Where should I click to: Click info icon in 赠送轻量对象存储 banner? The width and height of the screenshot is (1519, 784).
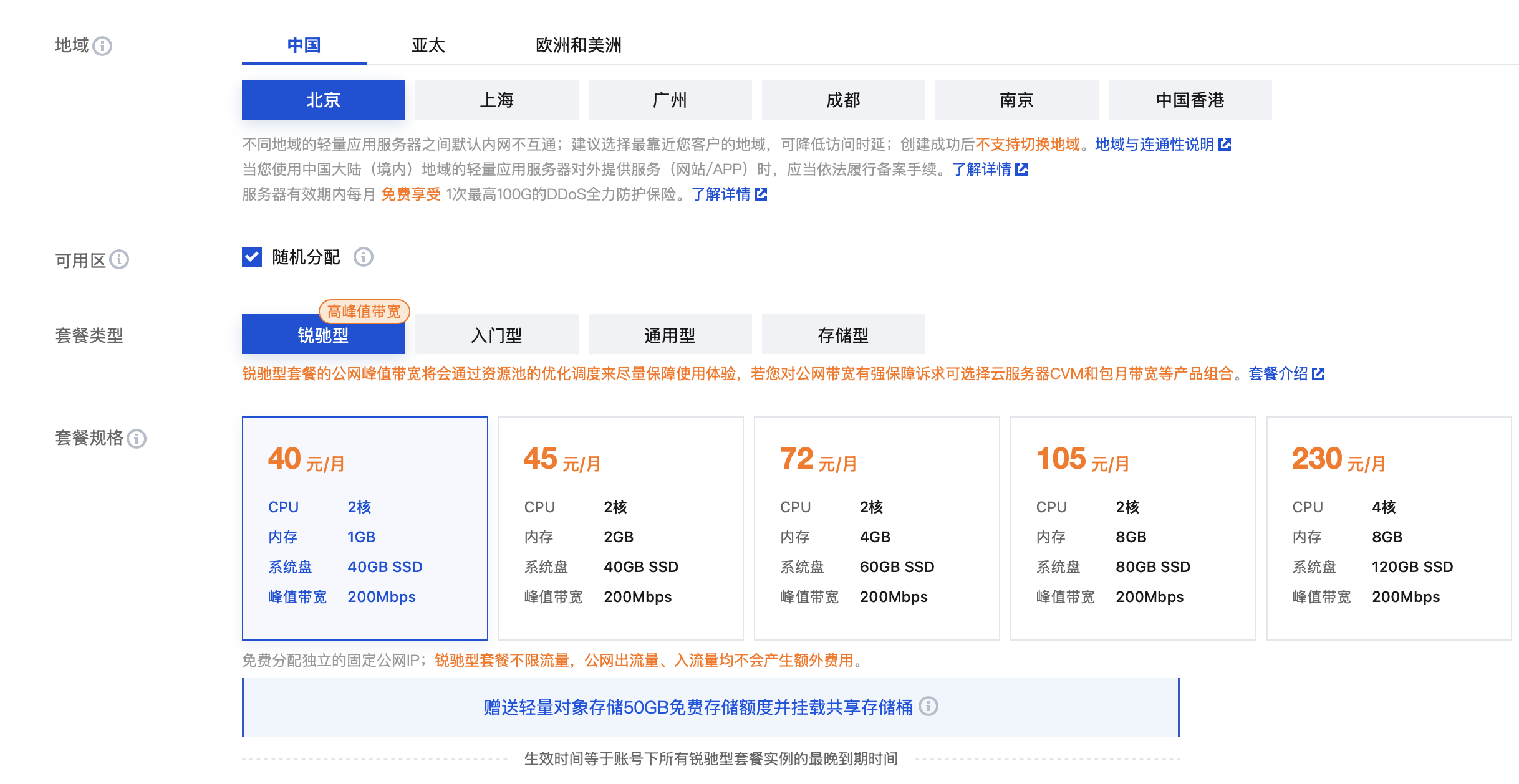pyautogui.click(x=928, y=706)
